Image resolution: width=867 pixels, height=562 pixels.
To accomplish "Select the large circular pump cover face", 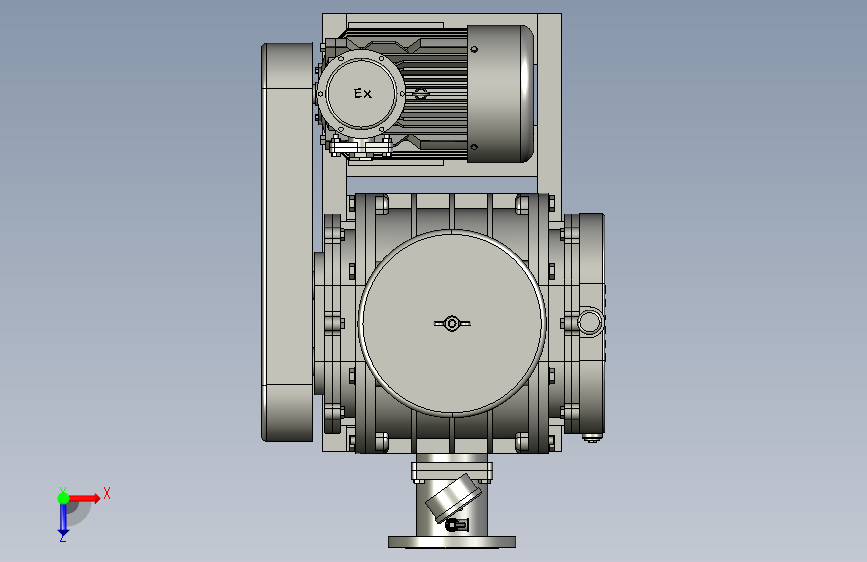I will pos(452,323).
